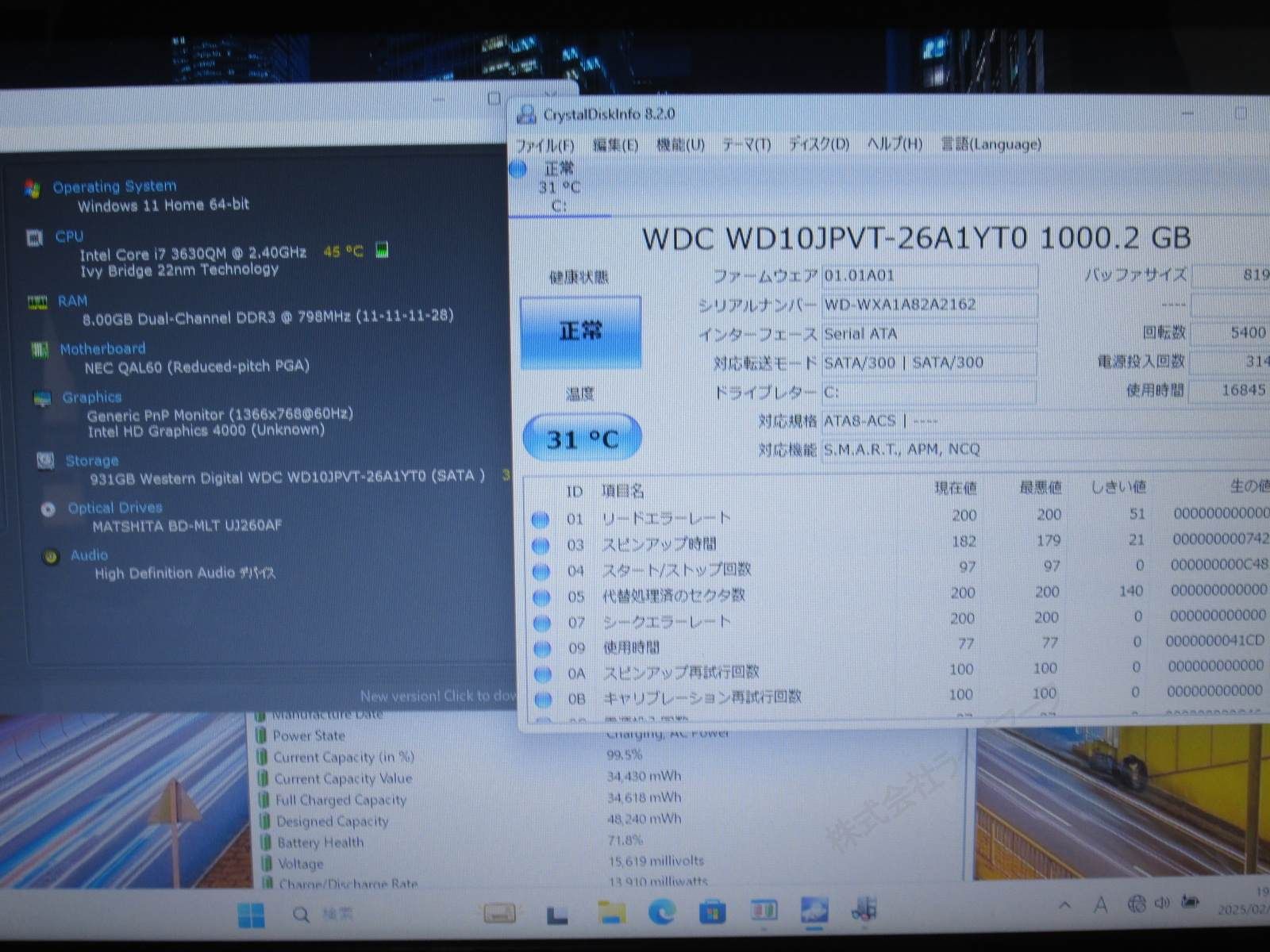The image size is (1270, 952).
Task: Click the taskbar search magnifier icon
Action: 301,915
